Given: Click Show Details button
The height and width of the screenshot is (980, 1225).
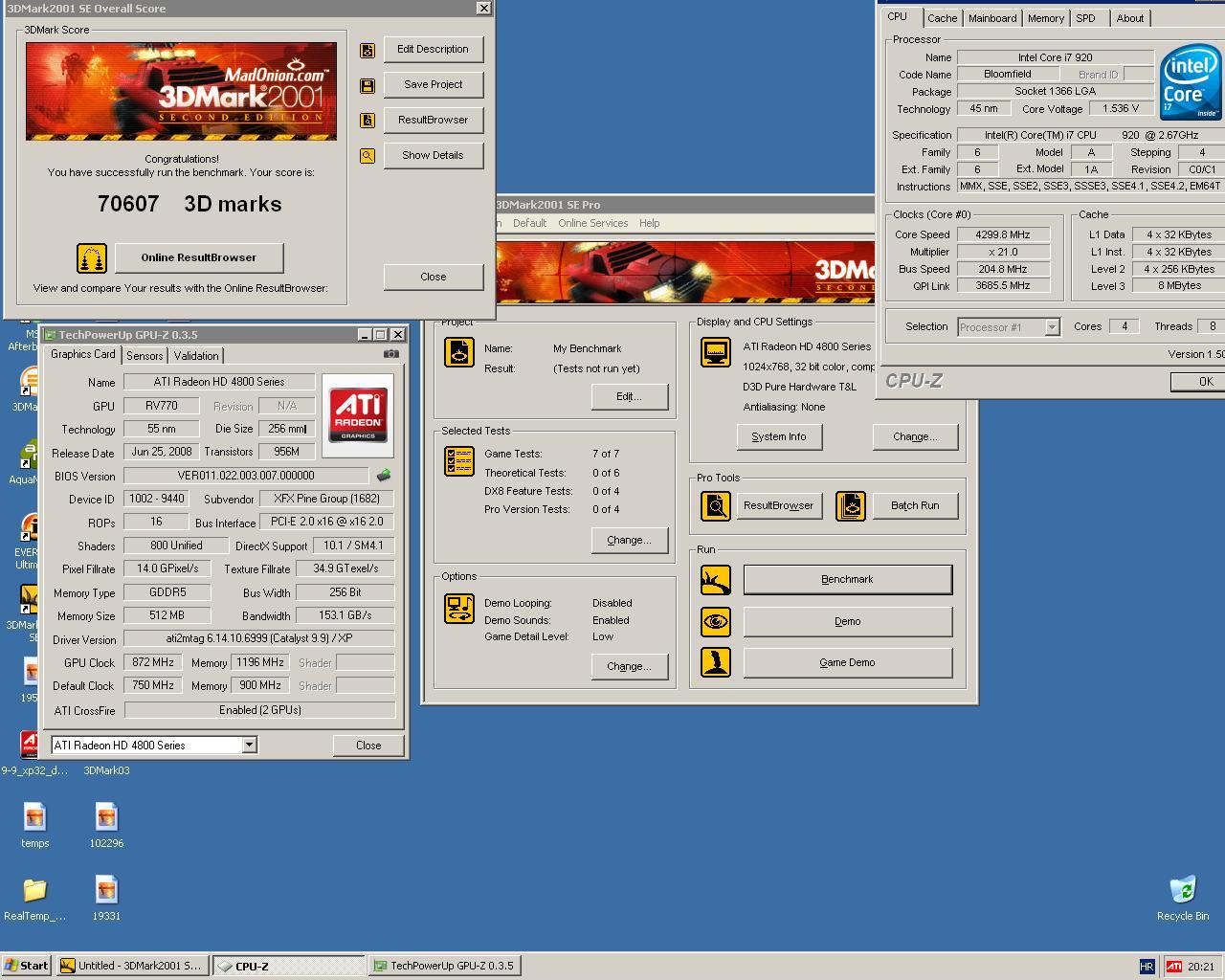Looking at the screenshot, I should (433, 156).
